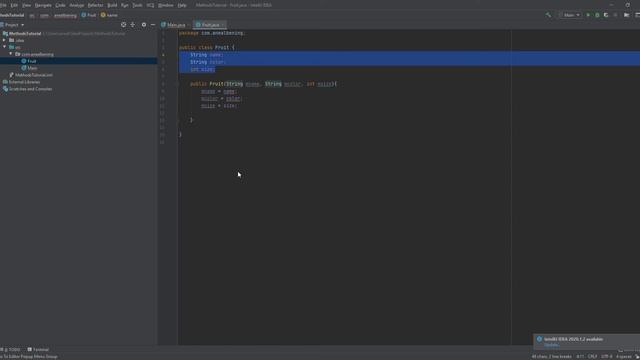The image size is (640, 360).
Task: Open the Navigate menu
Action: coord(43,5)
